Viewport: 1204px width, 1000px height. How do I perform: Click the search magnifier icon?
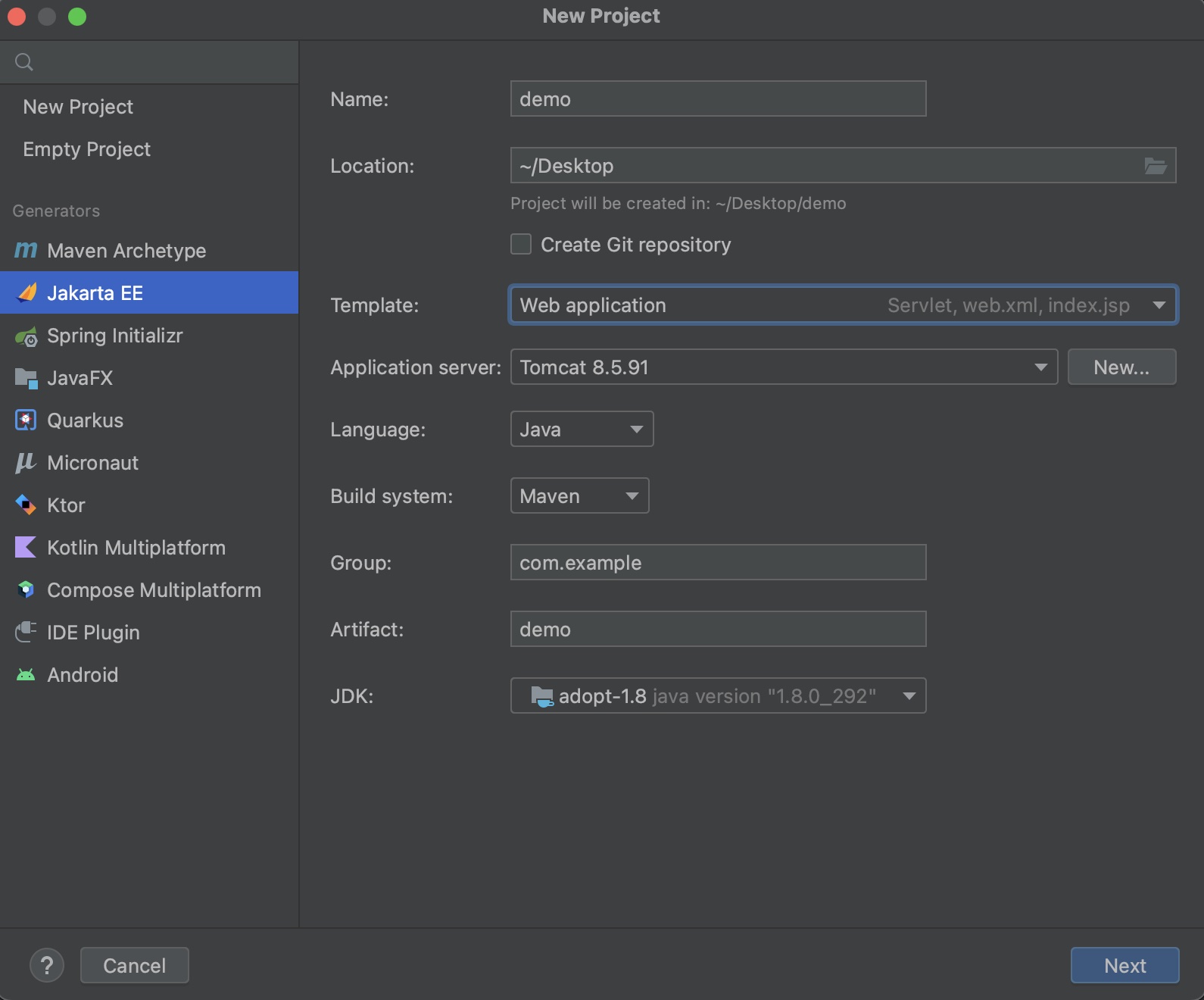point(24,62)
